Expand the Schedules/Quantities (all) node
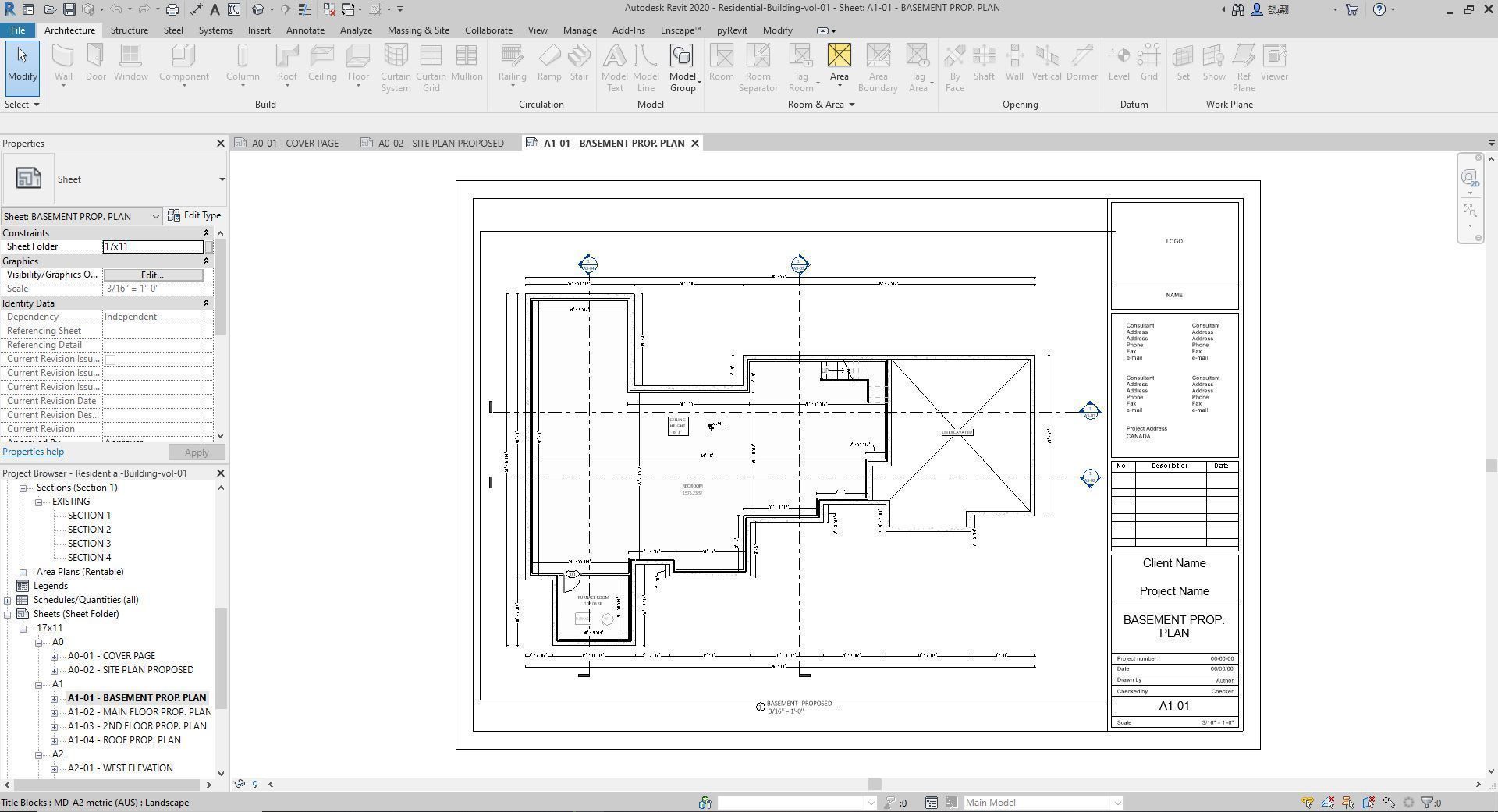 pos(7,600)
